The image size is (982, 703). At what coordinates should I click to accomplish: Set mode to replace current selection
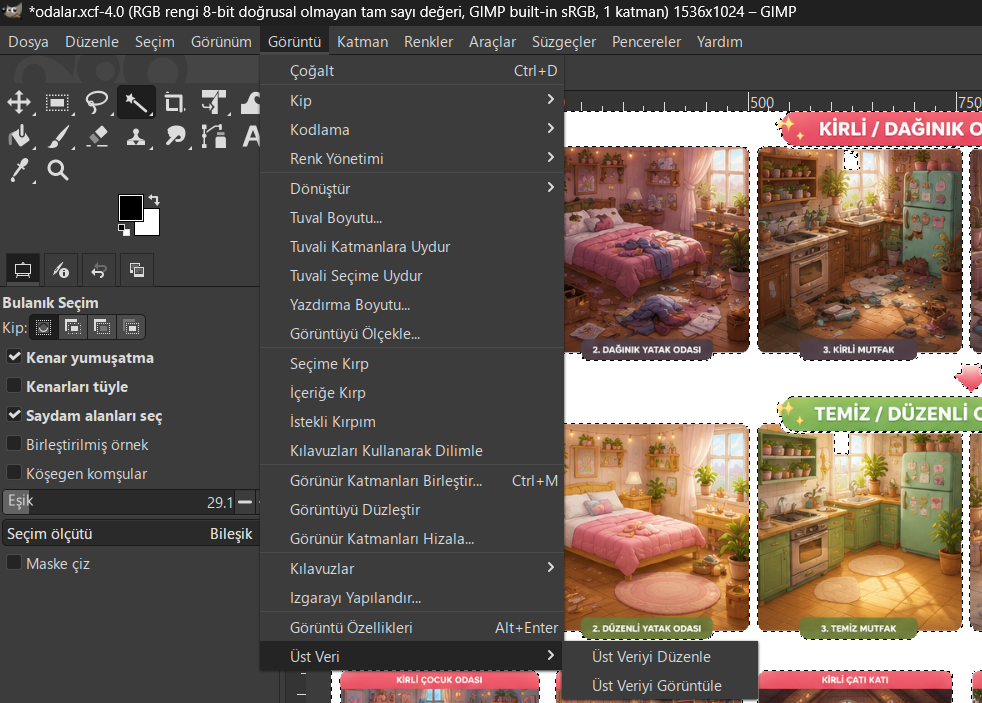coord(43,327)
